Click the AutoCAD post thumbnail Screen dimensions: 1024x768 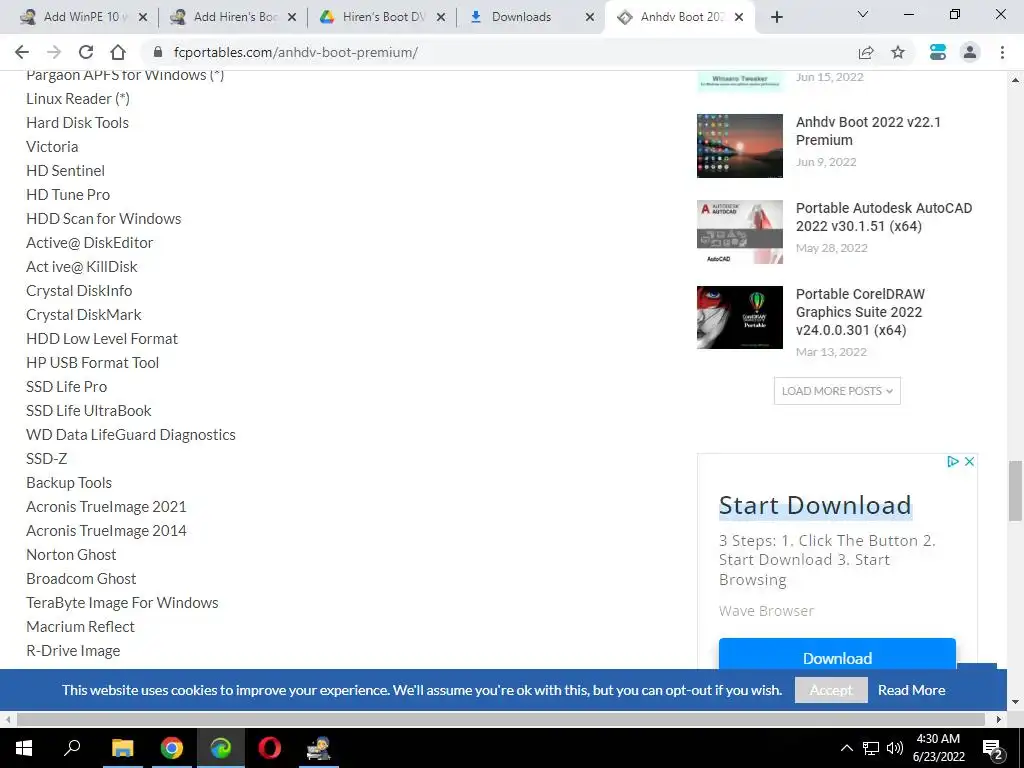click(739, 232)
